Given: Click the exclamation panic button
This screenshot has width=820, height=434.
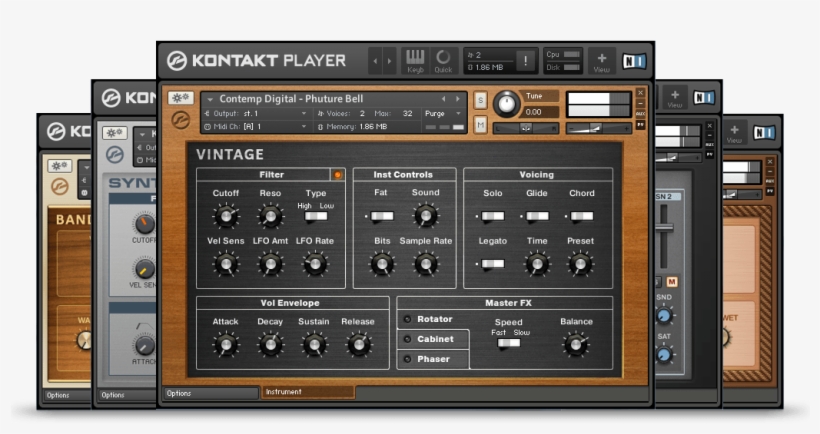Looking at the screenshot, I should tap(525, 61).
